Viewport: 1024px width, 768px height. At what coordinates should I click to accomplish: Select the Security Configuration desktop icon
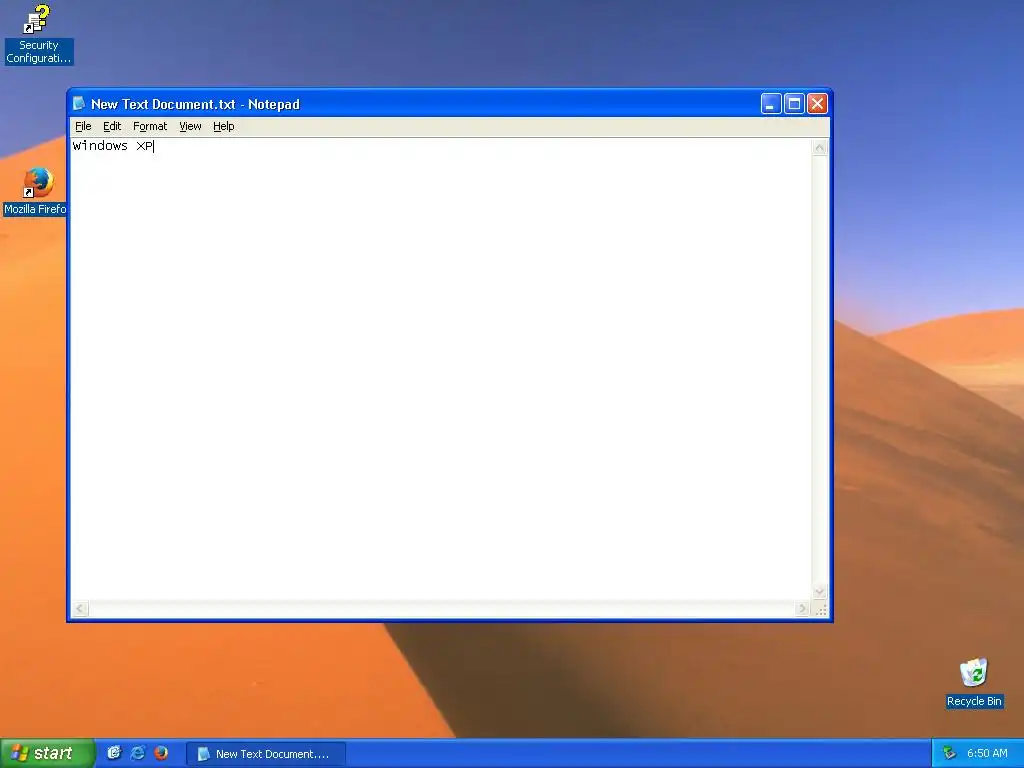(39, 34)
